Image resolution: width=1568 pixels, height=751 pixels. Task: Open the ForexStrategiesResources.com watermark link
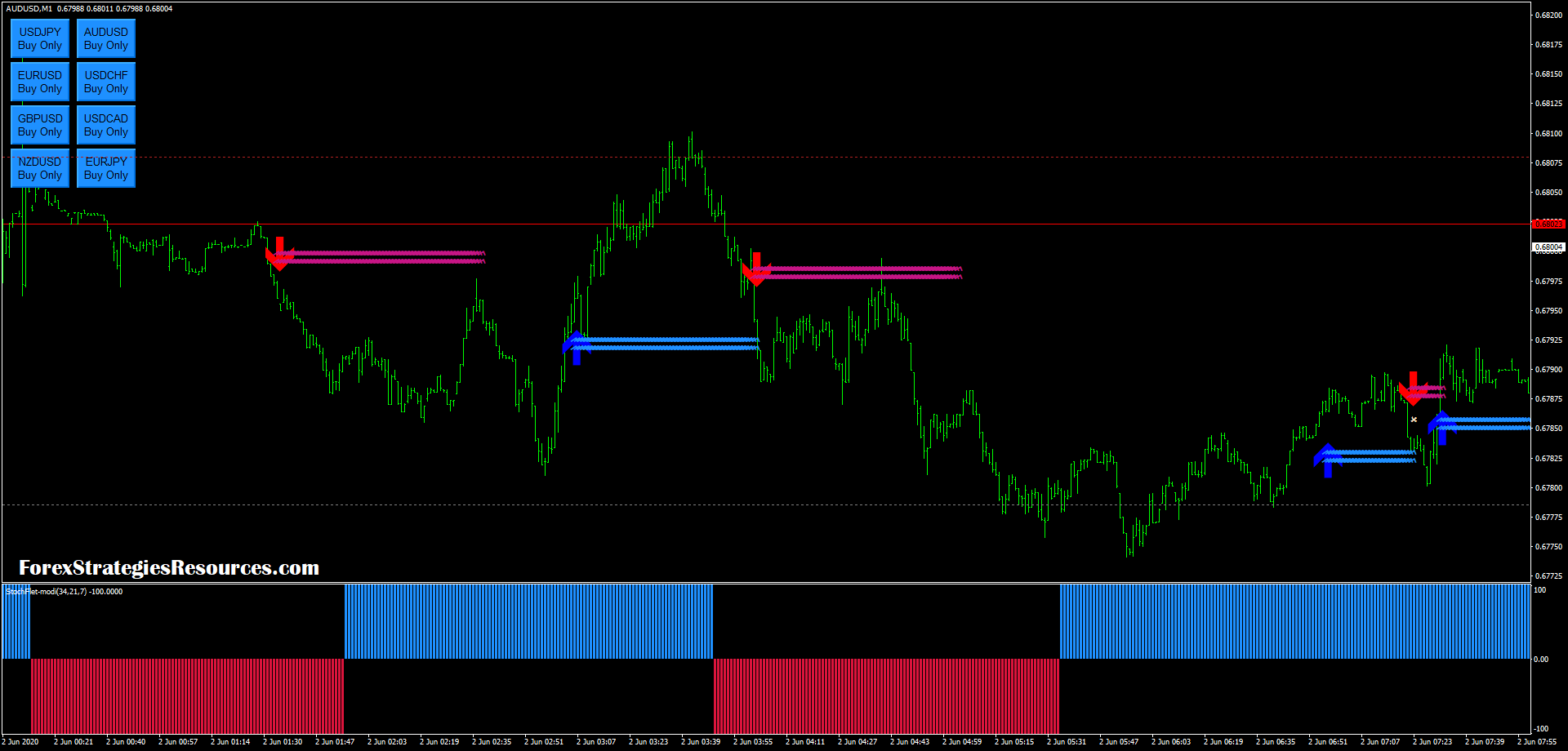(169, 566)
